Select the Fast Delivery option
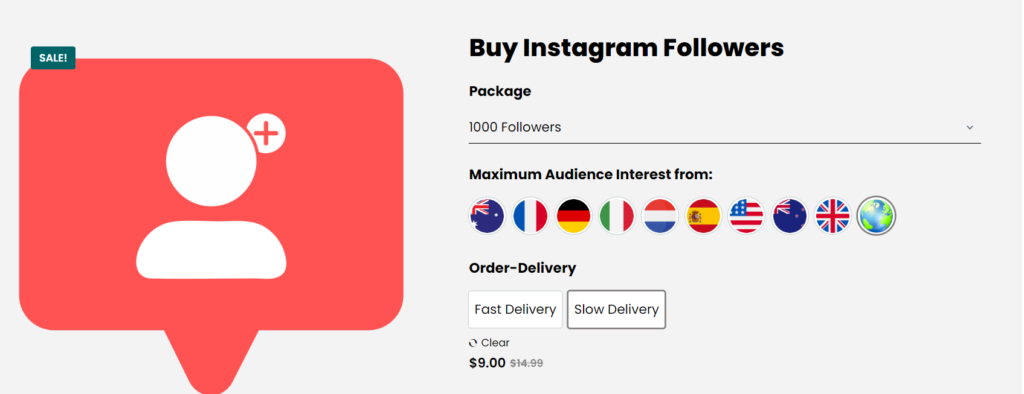 [515, 309]
